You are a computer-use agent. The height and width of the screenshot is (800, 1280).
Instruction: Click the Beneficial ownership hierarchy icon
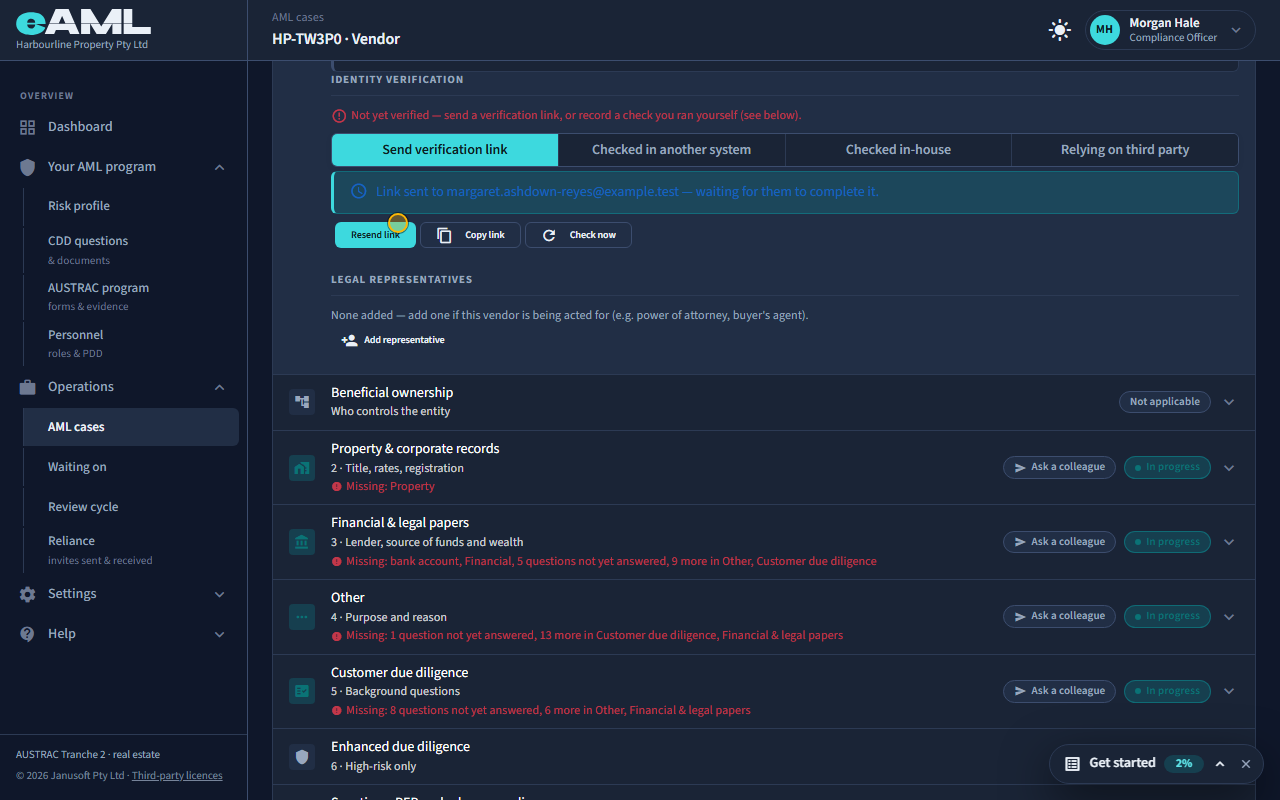click(302, 402)
